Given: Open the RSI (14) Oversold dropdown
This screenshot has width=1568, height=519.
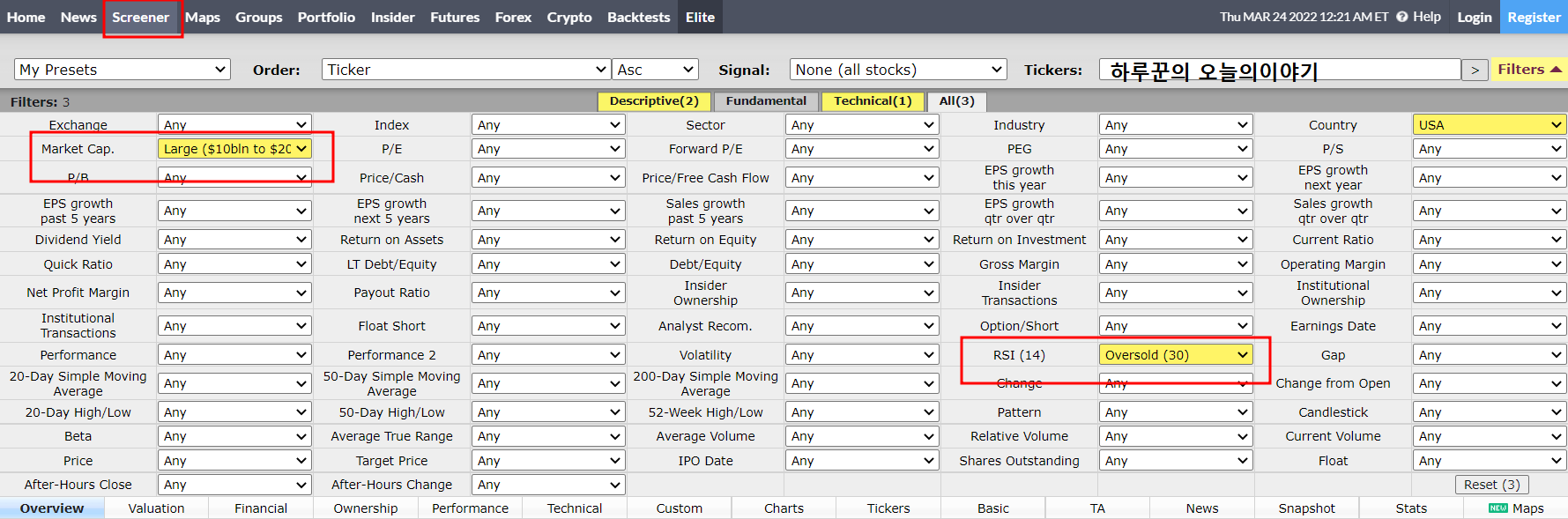Looking at the screenshot, I should 1176,355.
